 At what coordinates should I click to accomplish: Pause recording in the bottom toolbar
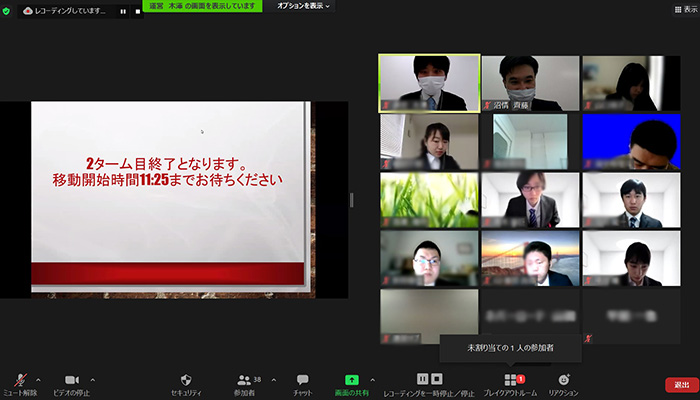pyautogui.click(x=423, y=380)
